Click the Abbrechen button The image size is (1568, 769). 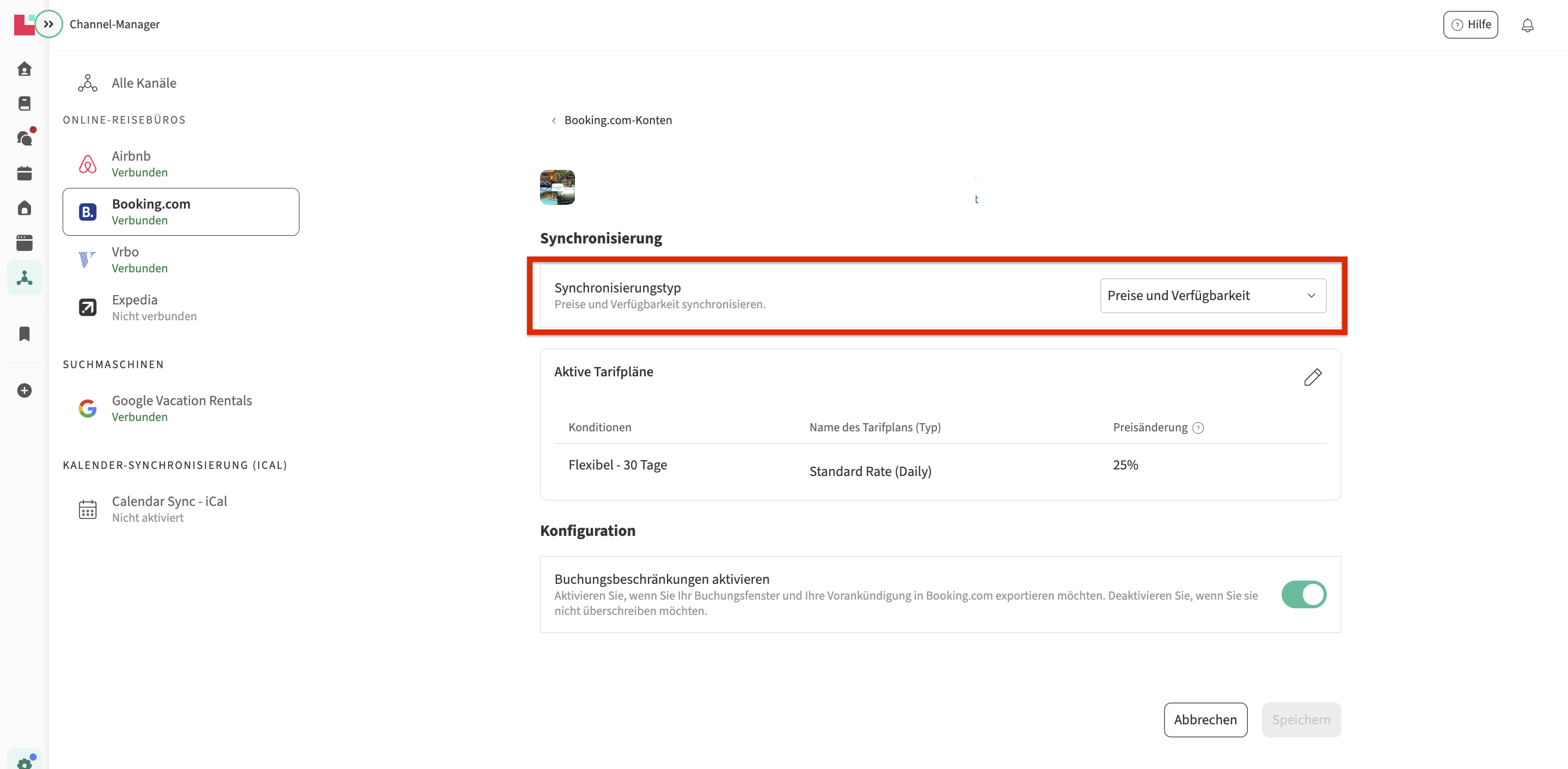1205,719
